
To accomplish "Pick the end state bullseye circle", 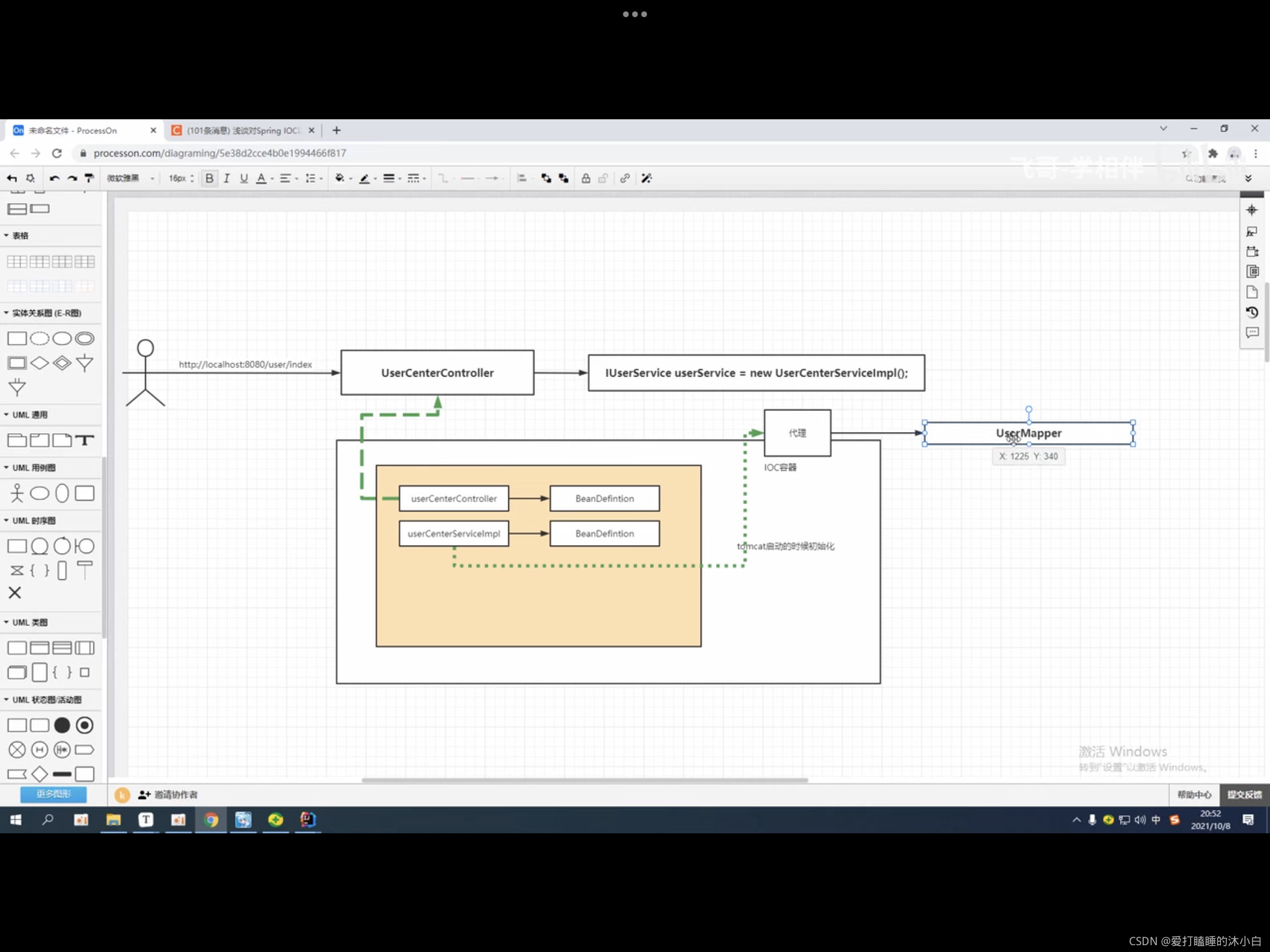I will [x=85, y=725].
